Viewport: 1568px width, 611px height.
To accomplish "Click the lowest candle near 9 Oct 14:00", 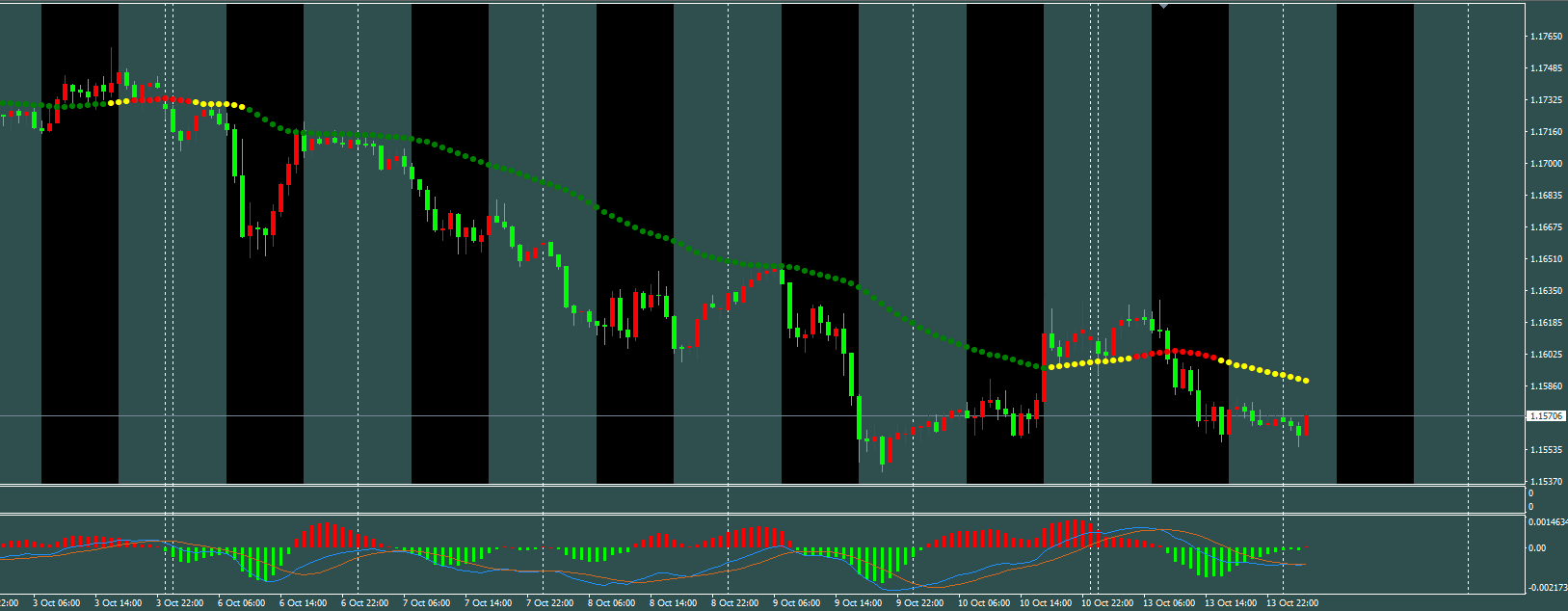I will (884, 452).
